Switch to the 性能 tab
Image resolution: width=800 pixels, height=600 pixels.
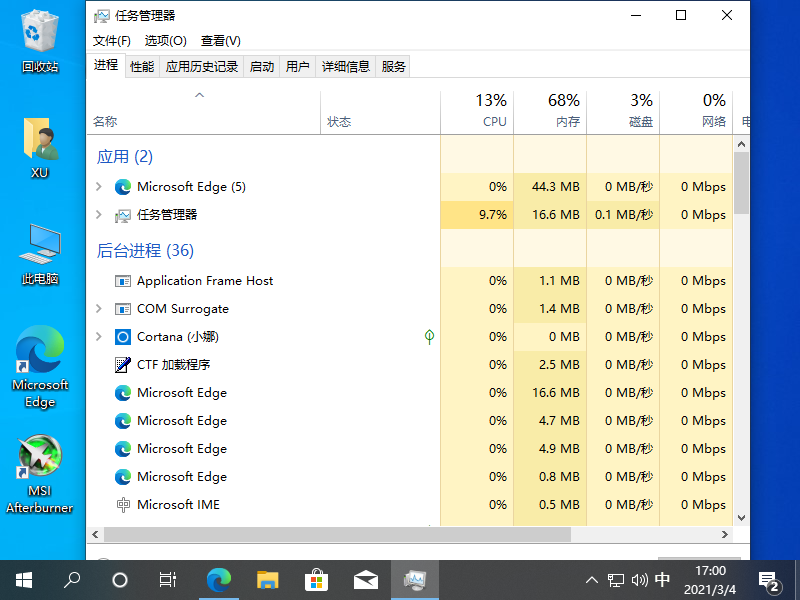coord(142,67)
